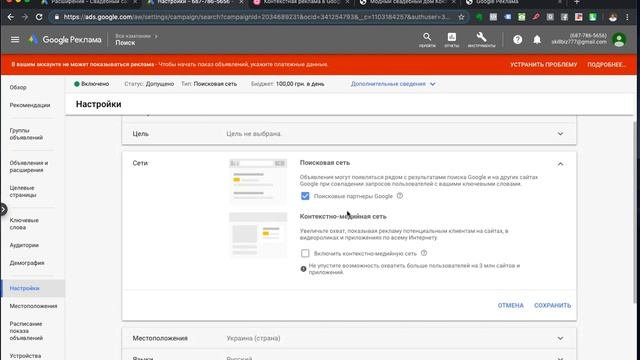Image resolution: width=640 pixels, height=360 pixels.
Task: Open Аудитории in sidebar
Action: click(x=24, y=245)
